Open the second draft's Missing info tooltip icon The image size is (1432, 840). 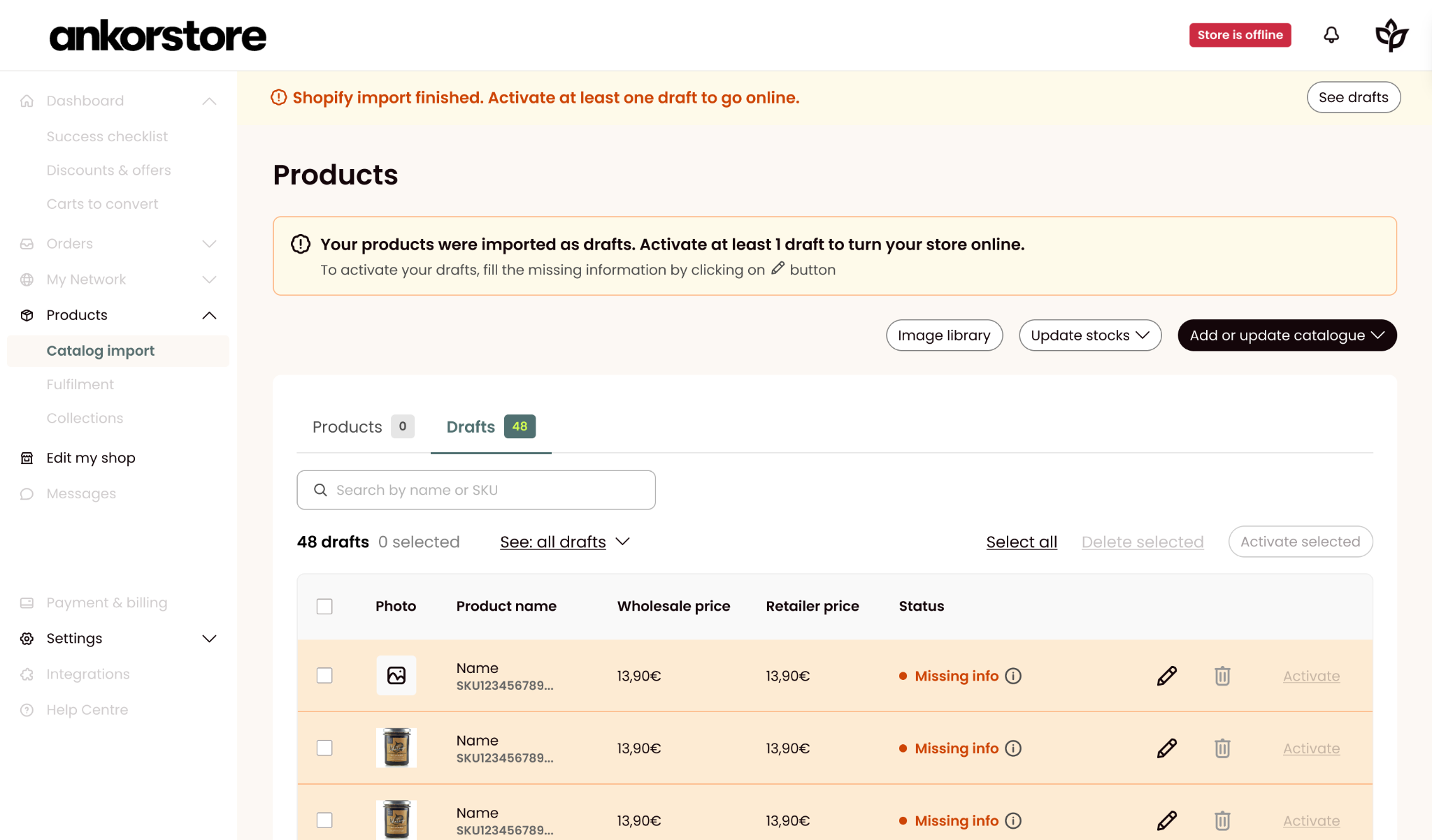coord(1013,748)
